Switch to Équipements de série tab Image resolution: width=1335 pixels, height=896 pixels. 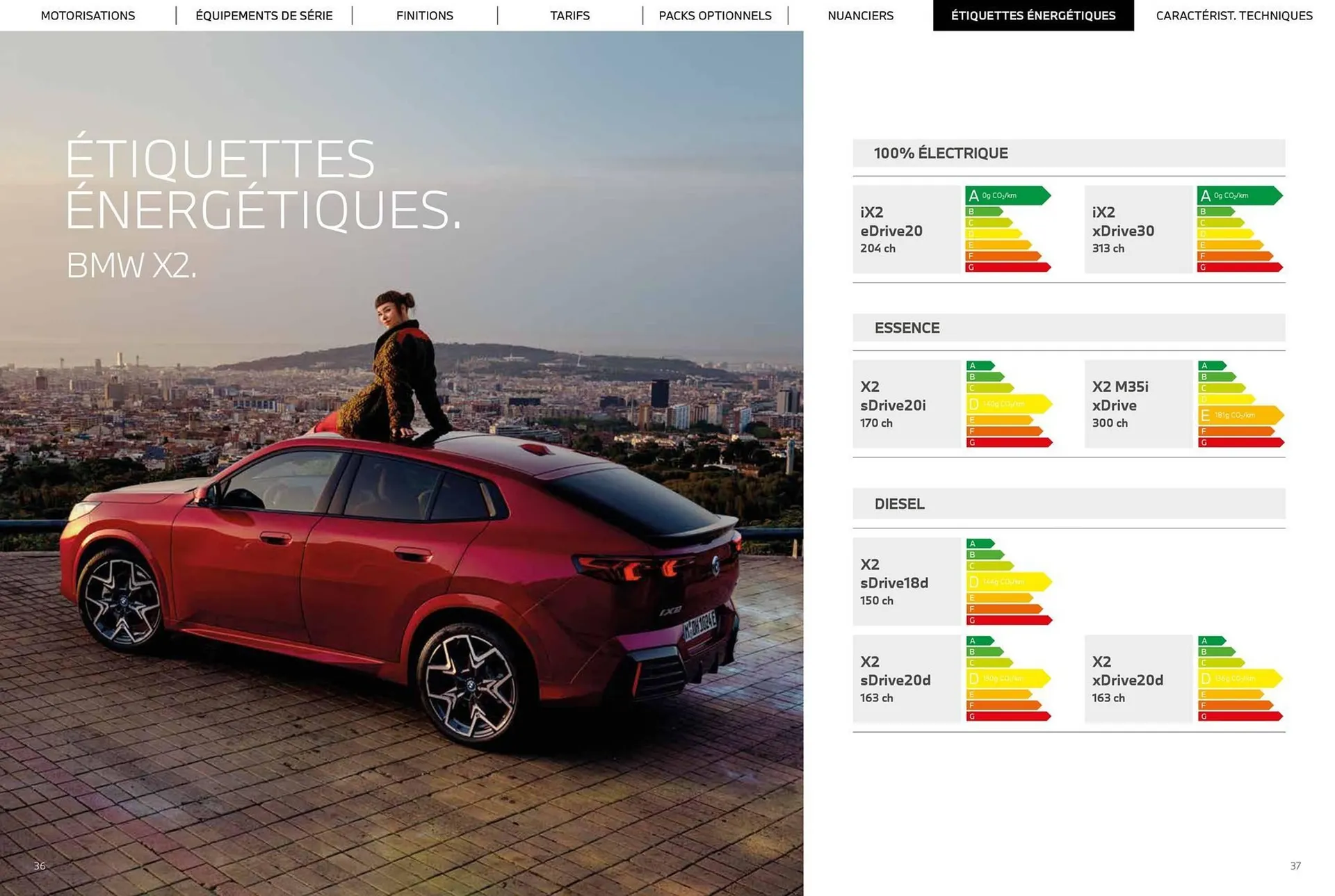click(264, 15)
